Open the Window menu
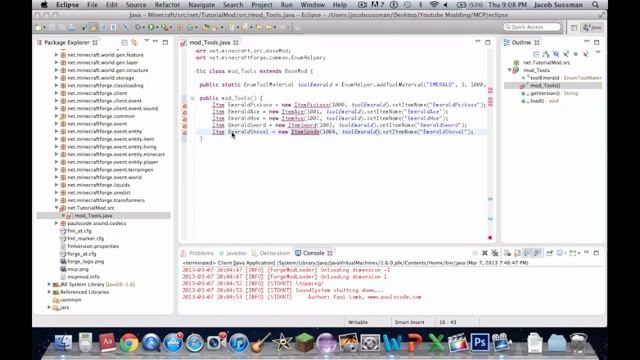Viewport: 640px width, 360px height. click(312, 5)
